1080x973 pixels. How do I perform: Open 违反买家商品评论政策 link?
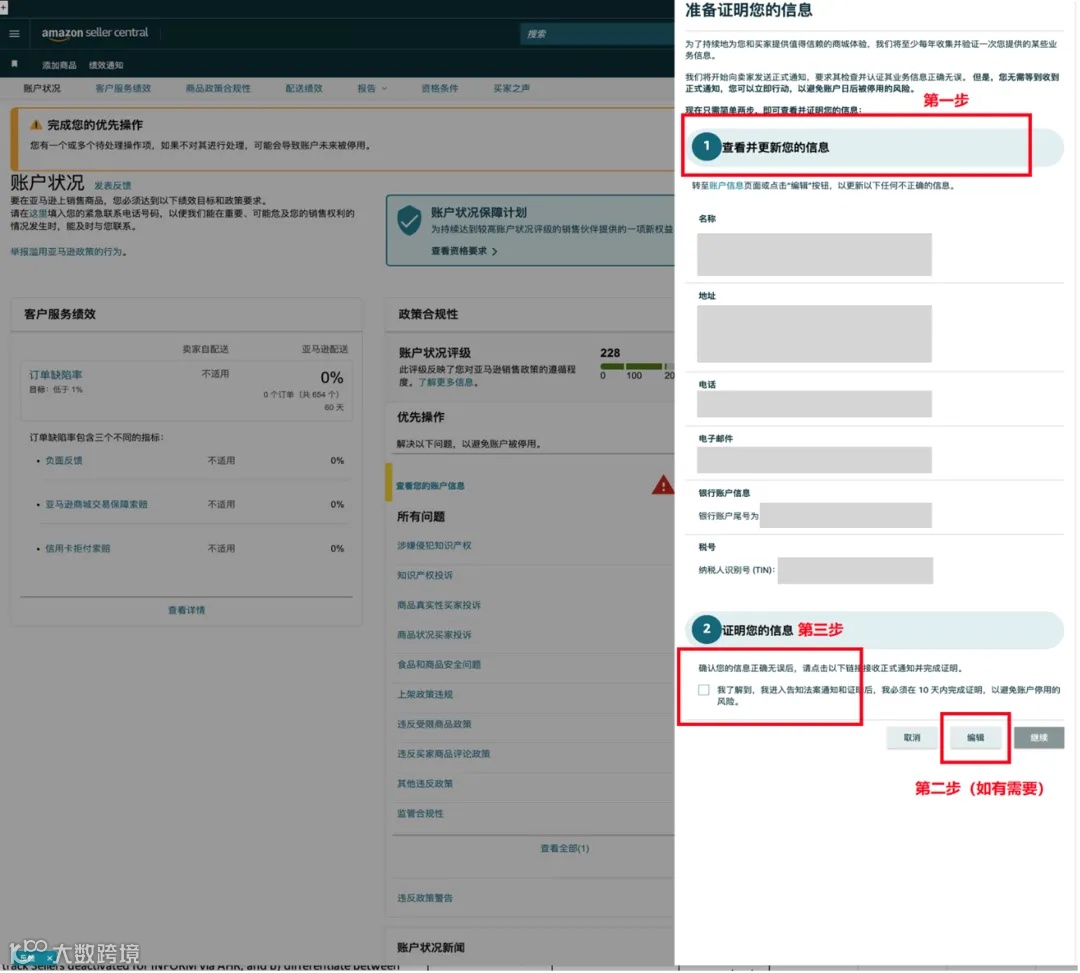(444, 754)
